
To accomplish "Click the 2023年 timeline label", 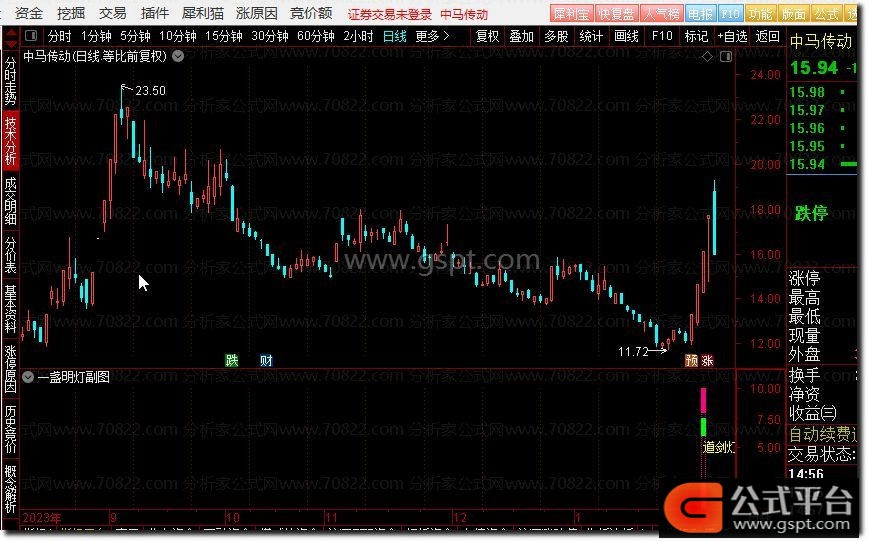I will (x=42, y=518).
